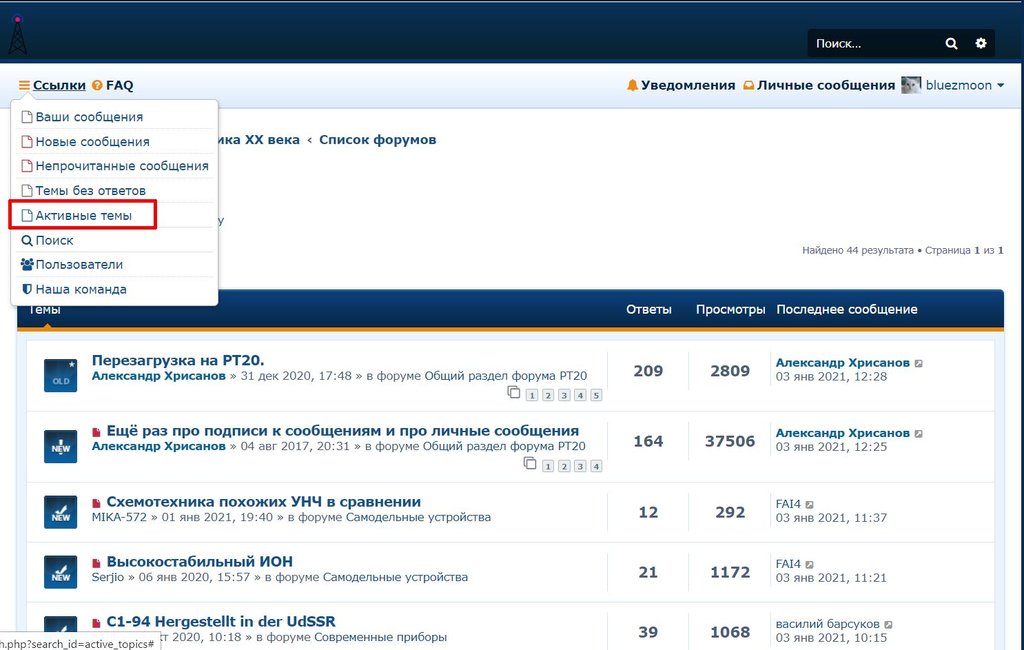Expand the bluezmoon user dropdown arrow
Viewport: 1024px width, 650px height.
[x=1000, y=86]
